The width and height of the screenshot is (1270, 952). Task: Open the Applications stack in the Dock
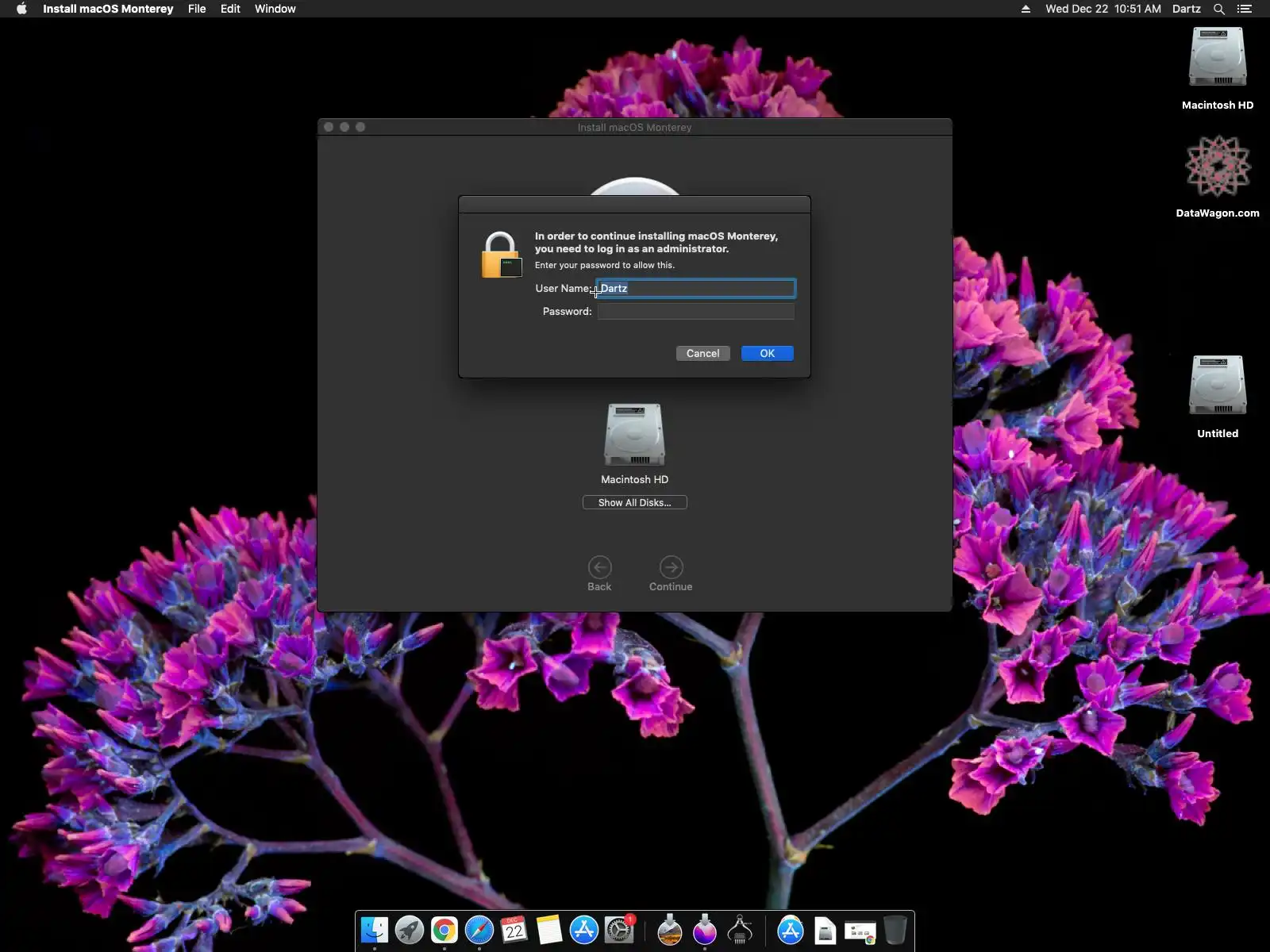point(791,930)
